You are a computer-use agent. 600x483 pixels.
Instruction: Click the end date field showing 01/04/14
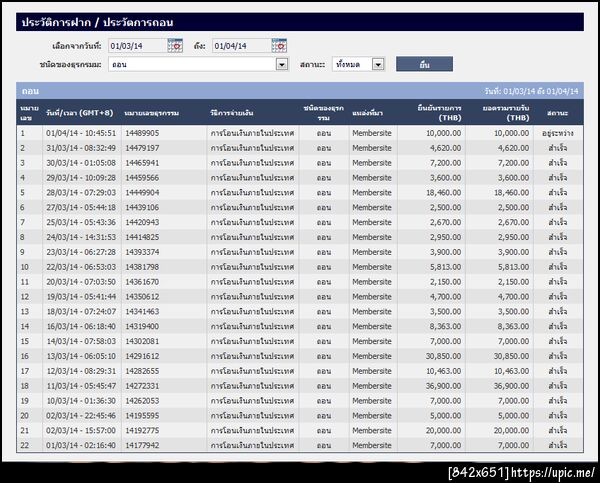241,46
